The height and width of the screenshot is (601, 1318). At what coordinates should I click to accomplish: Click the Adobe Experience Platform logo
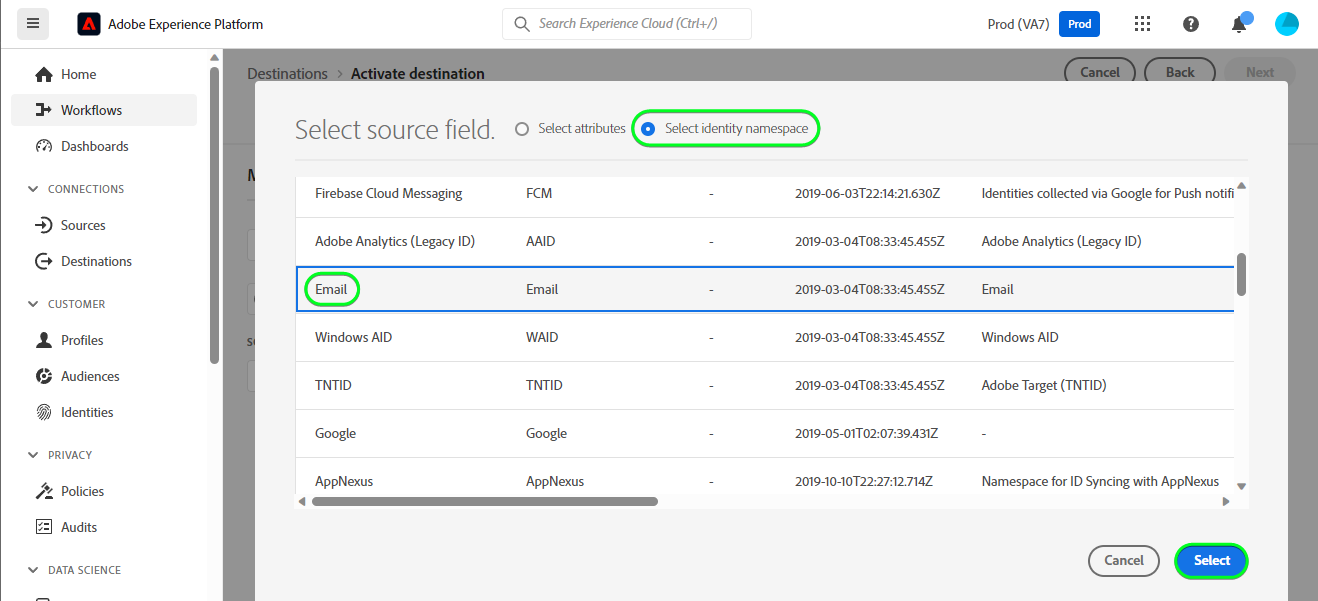(89, 24)
